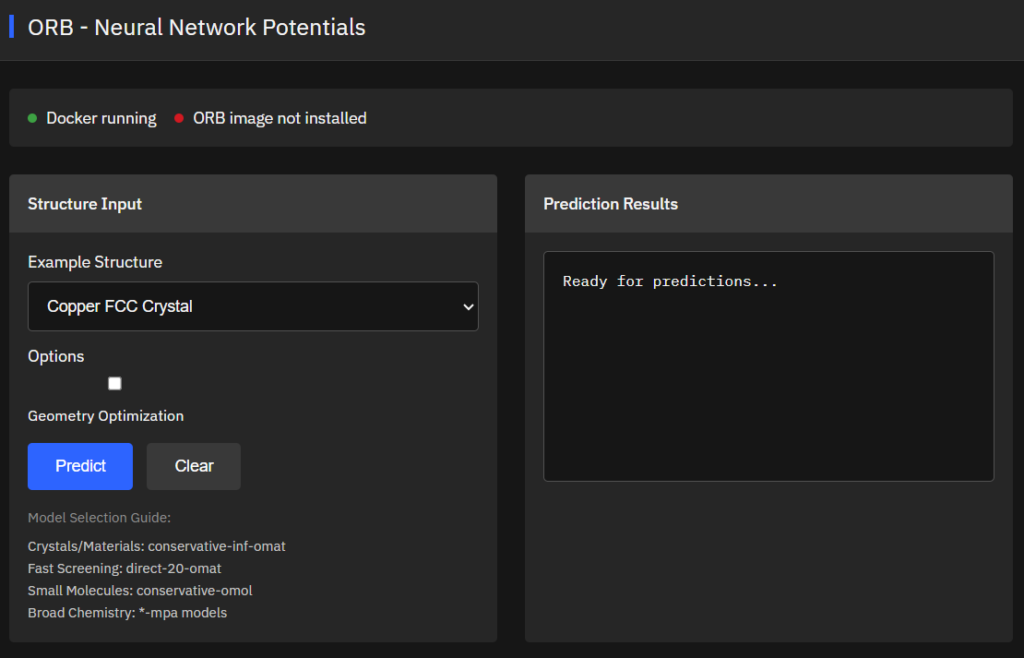Click the red ORB image status dot

pos(179,118)
